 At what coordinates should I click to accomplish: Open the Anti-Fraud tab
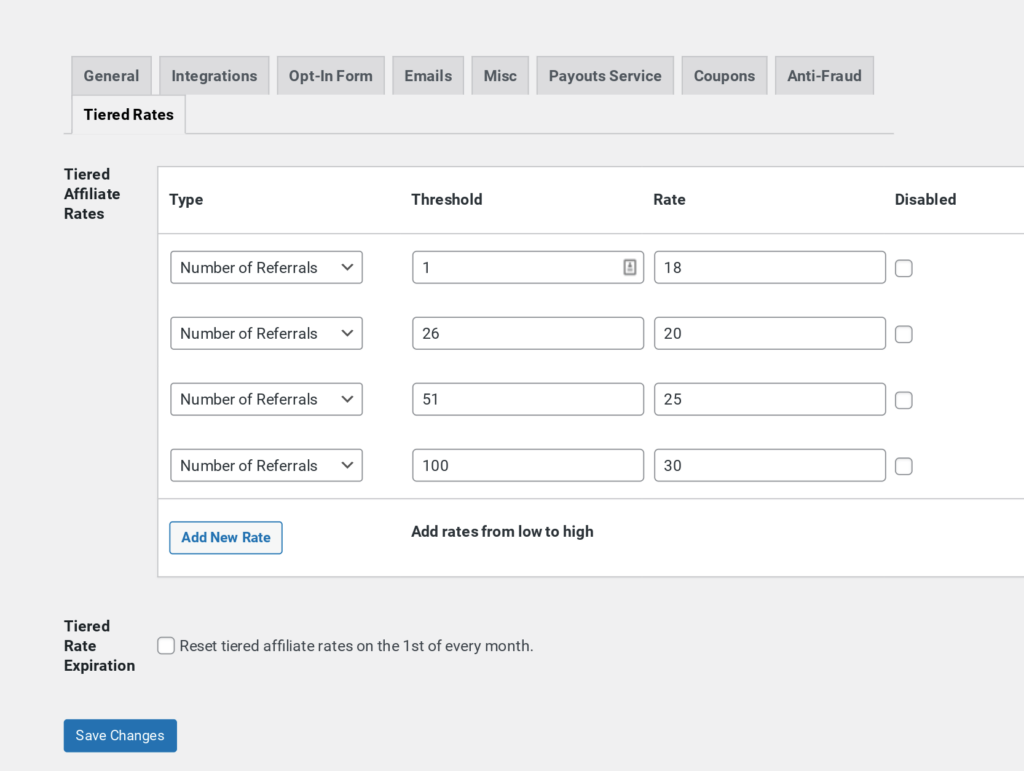point(824,76)
